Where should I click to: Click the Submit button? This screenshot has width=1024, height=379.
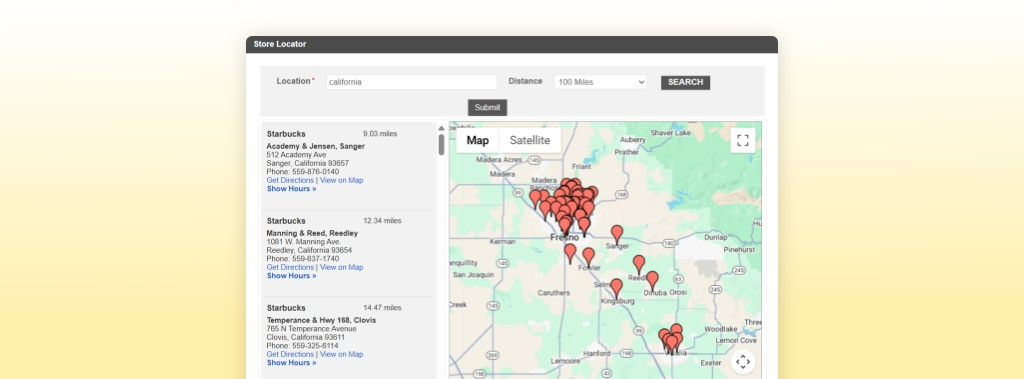487,108
